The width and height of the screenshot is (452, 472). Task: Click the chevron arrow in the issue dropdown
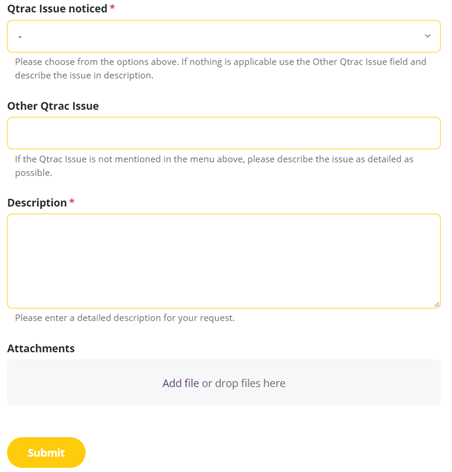pos(427,36)
